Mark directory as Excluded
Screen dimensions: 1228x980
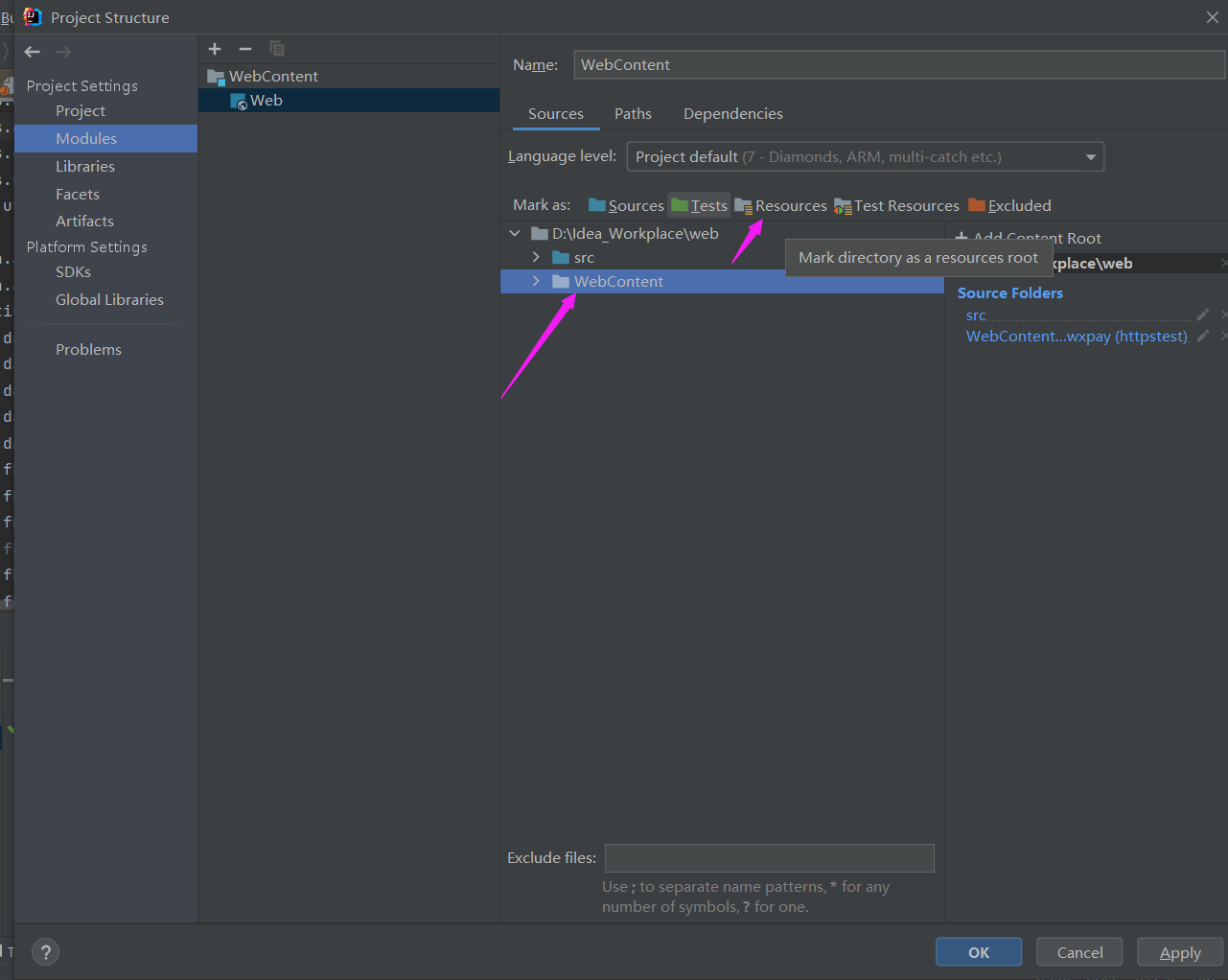point(1009,205)
